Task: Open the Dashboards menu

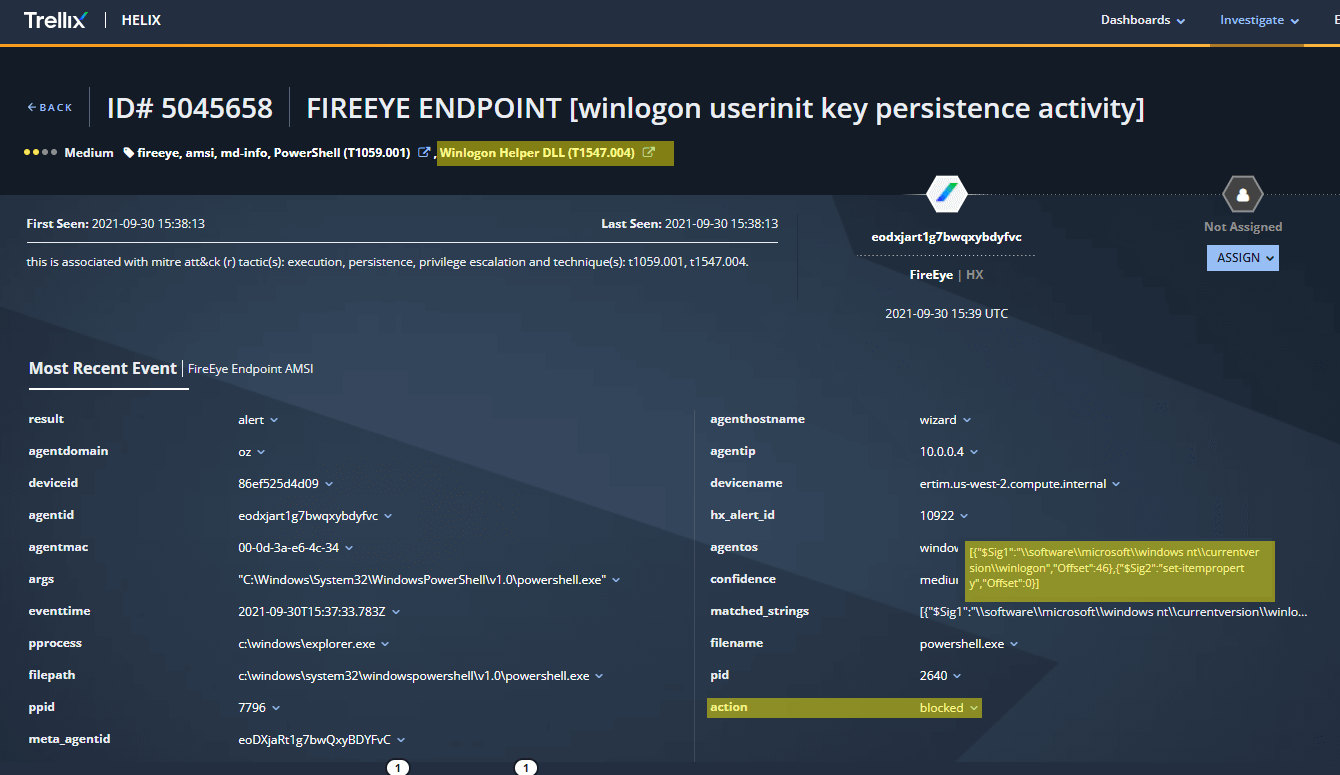Action: 1142,20
